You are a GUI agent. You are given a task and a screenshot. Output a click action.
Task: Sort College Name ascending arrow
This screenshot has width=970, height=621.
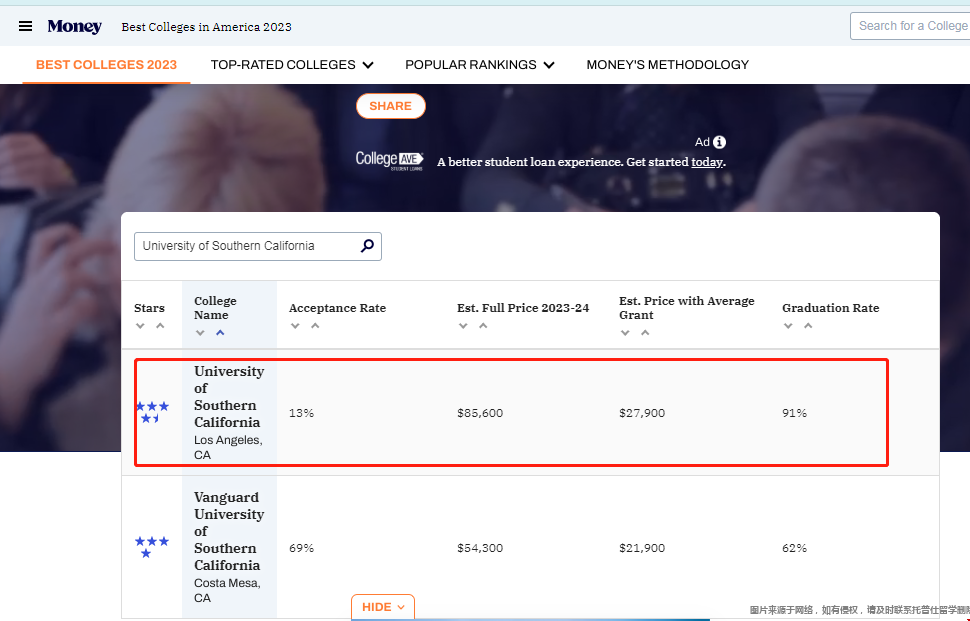(x=220, y=333)
